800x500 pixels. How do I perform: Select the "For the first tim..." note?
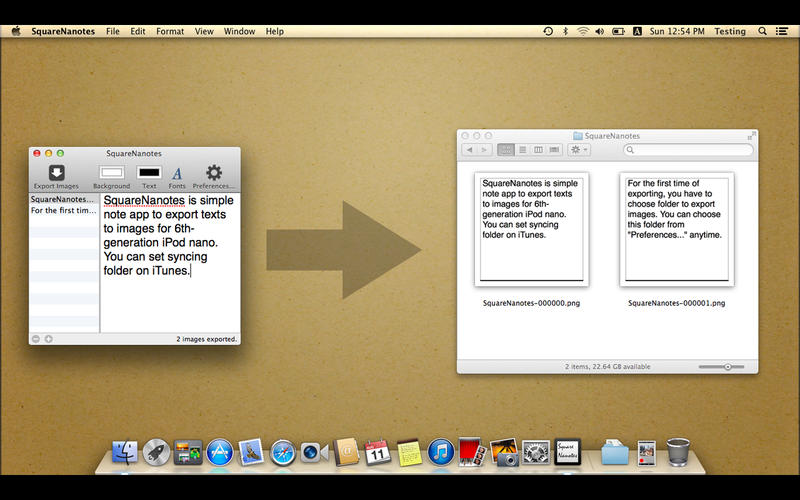click(64, 211)
